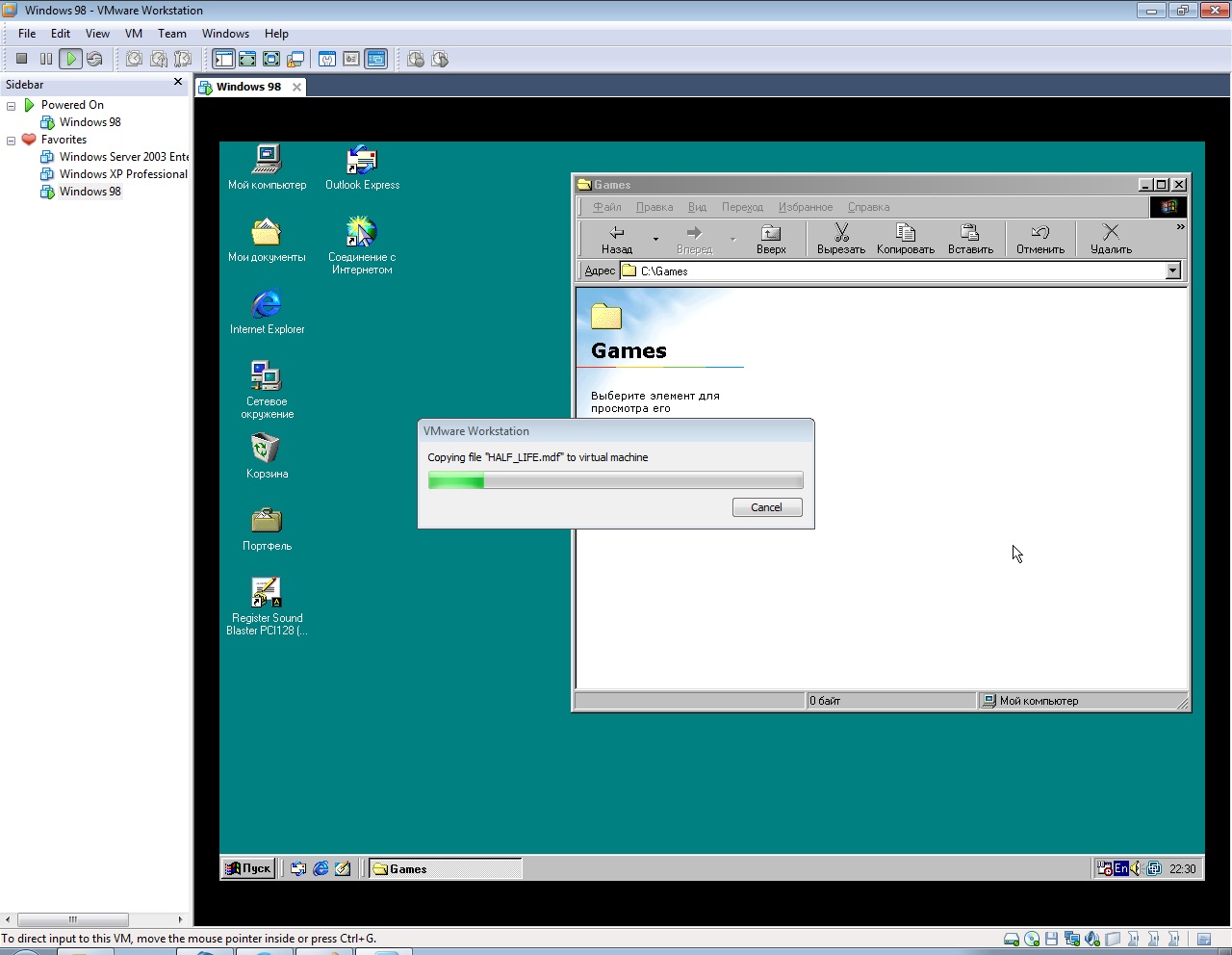Click the Games taskbar button
The height and width of the screenshot is (955, 1232).
[x=446, y=868]
